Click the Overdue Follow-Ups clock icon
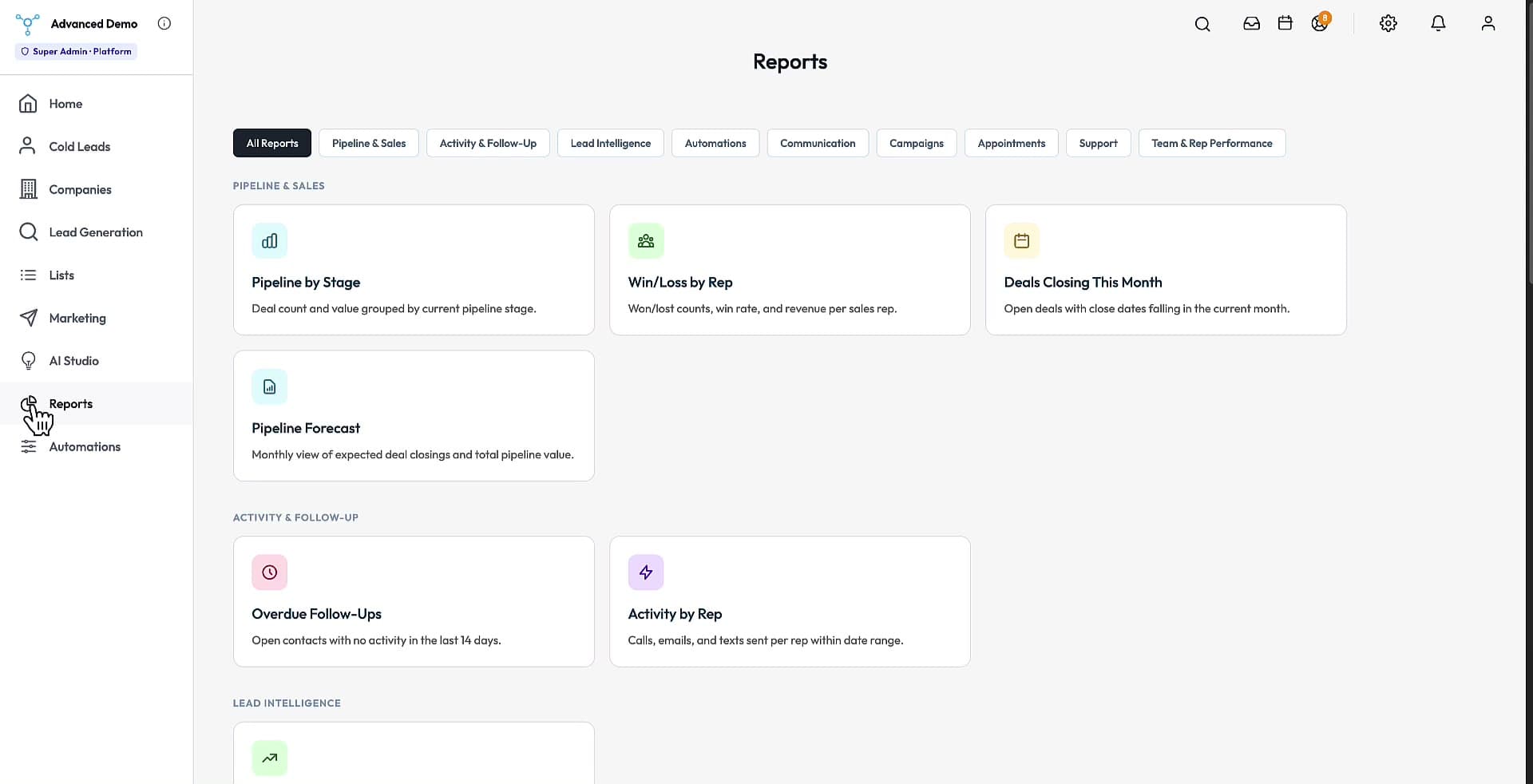Screen dimensions: 1533x784 [x=270, y=572]
